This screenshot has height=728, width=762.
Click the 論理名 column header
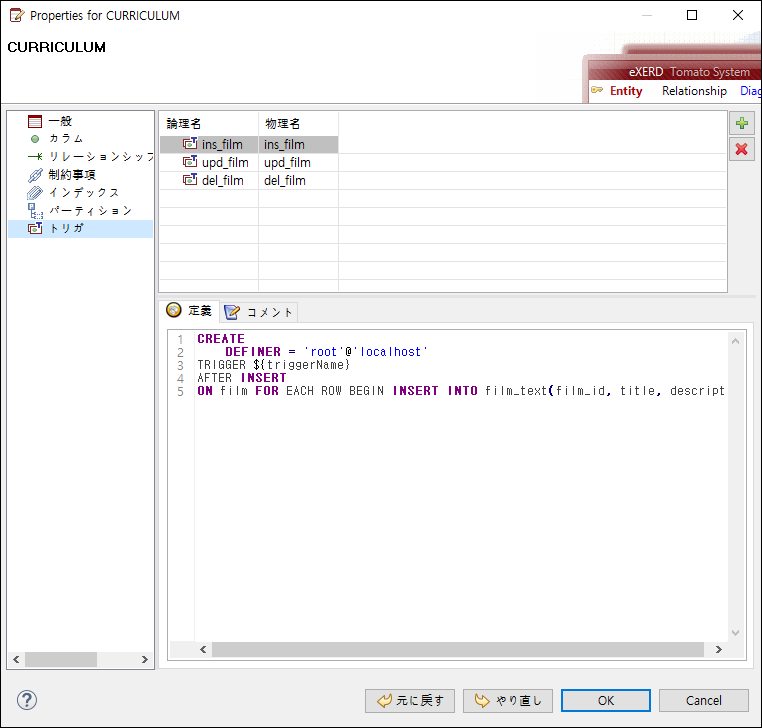[x=209, y=124]
